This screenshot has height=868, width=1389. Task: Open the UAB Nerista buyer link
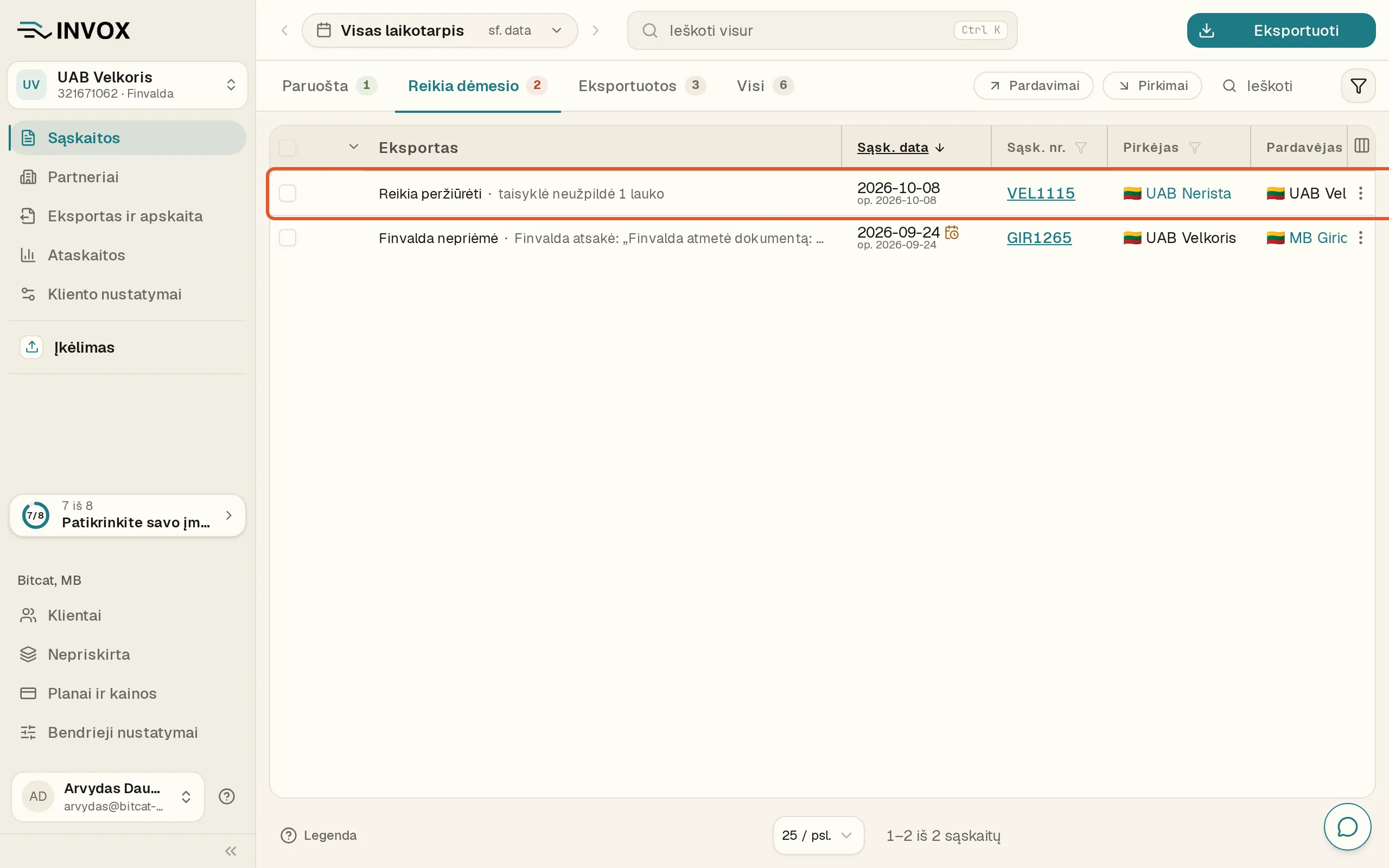[x=1188, y=194]
